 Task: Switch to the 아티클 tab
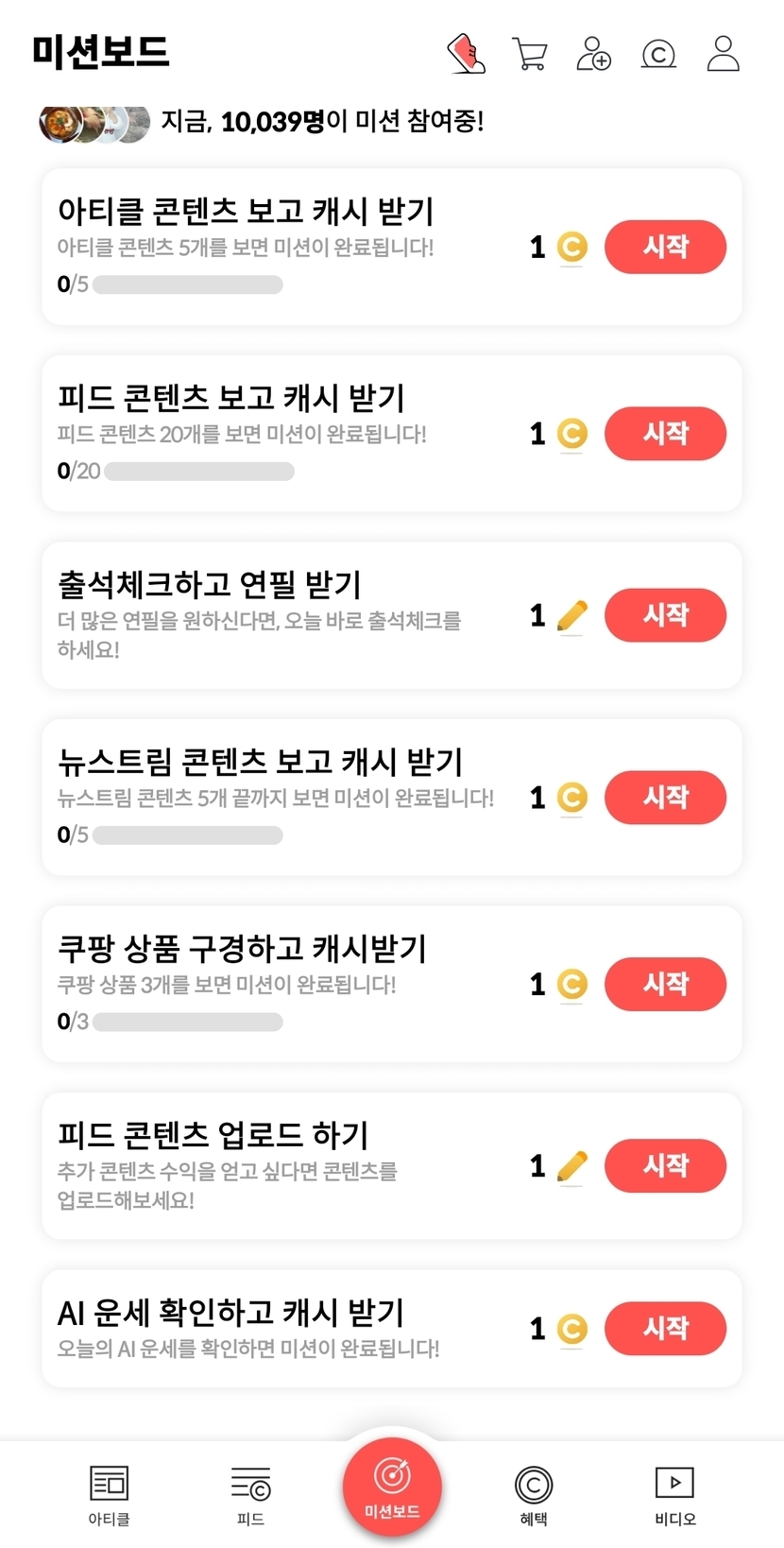tap(109, 1494)
